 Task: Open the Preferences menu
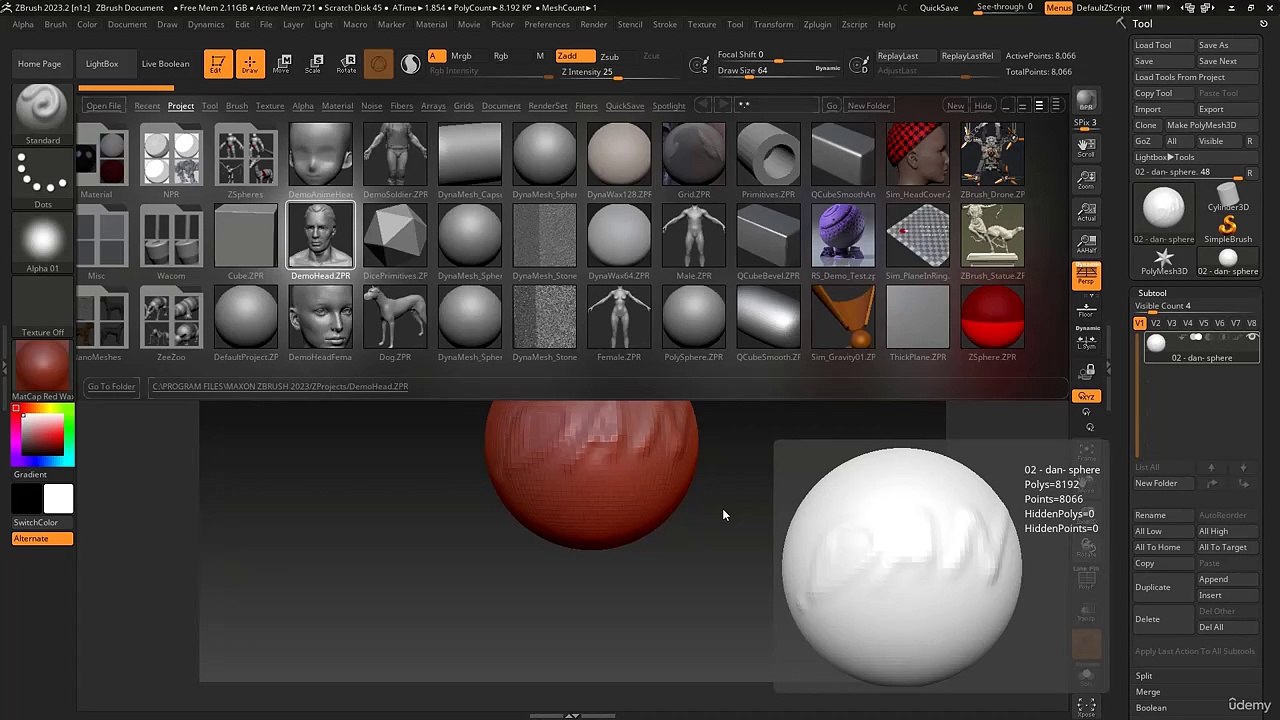click(547, 24)
